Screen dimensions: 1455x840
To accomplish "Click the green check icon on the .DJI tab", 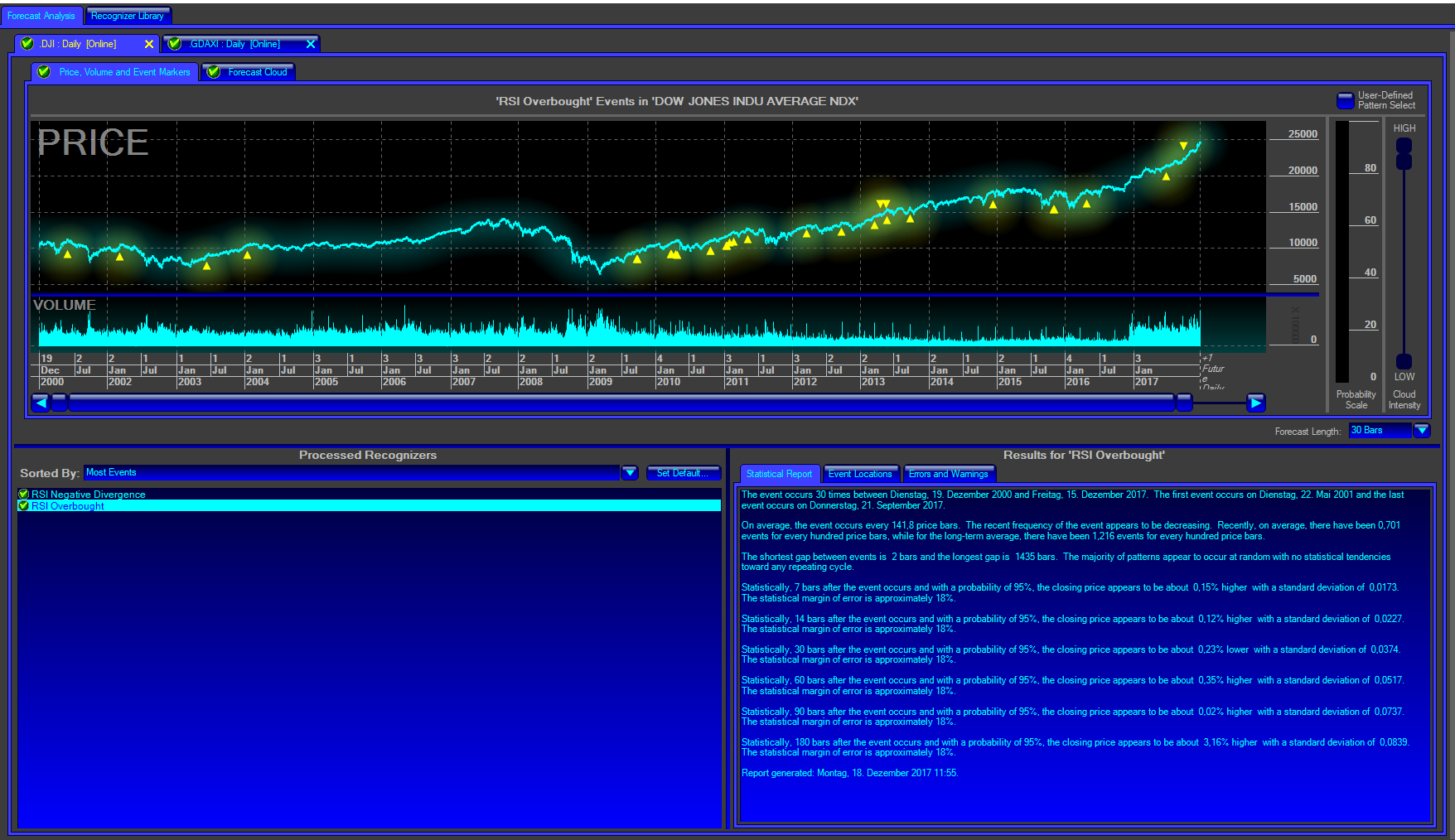I will click(27, 44).
